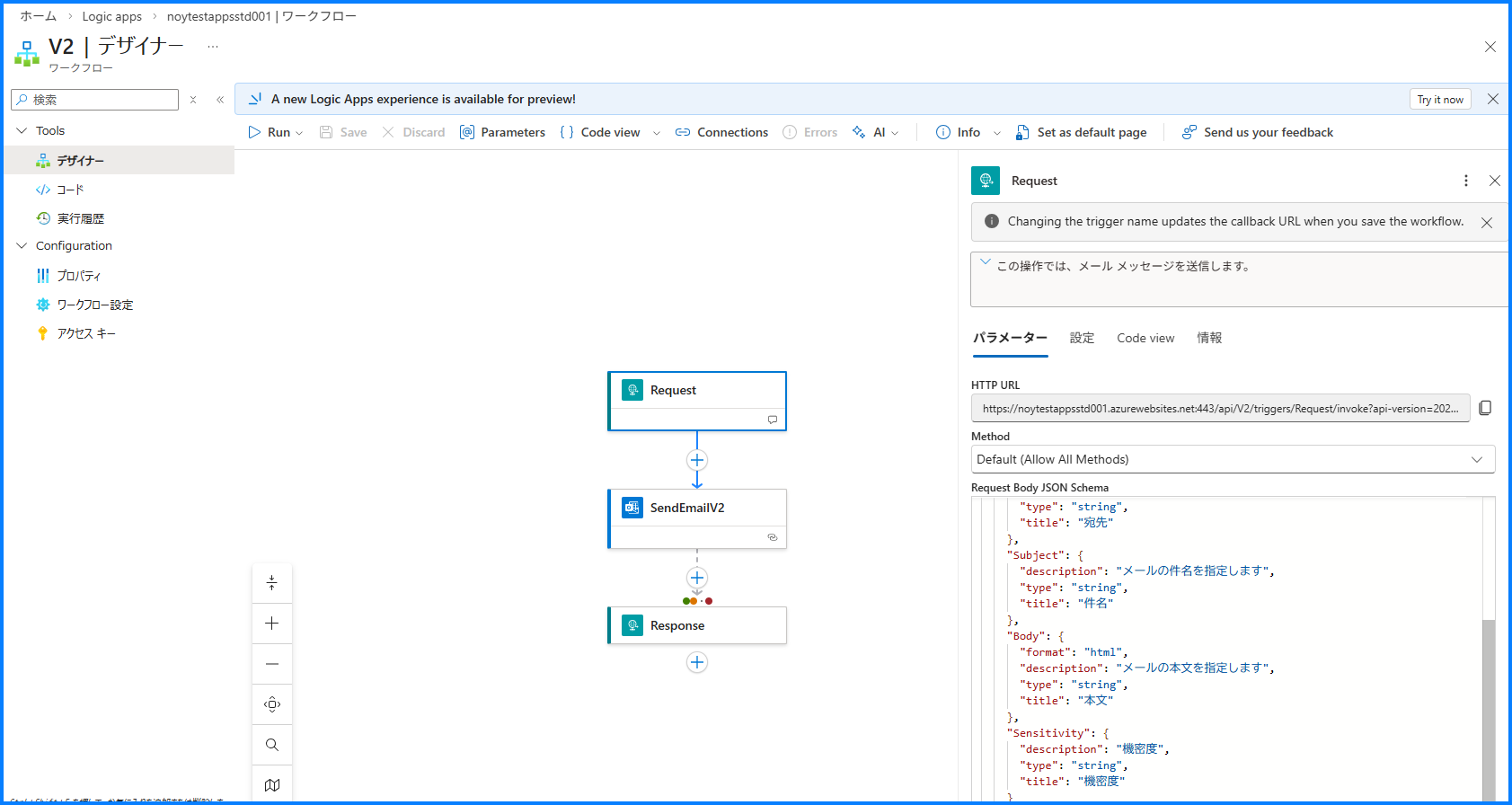
Task: Switch to 設定 tab
Action: tap(1083, 338)
